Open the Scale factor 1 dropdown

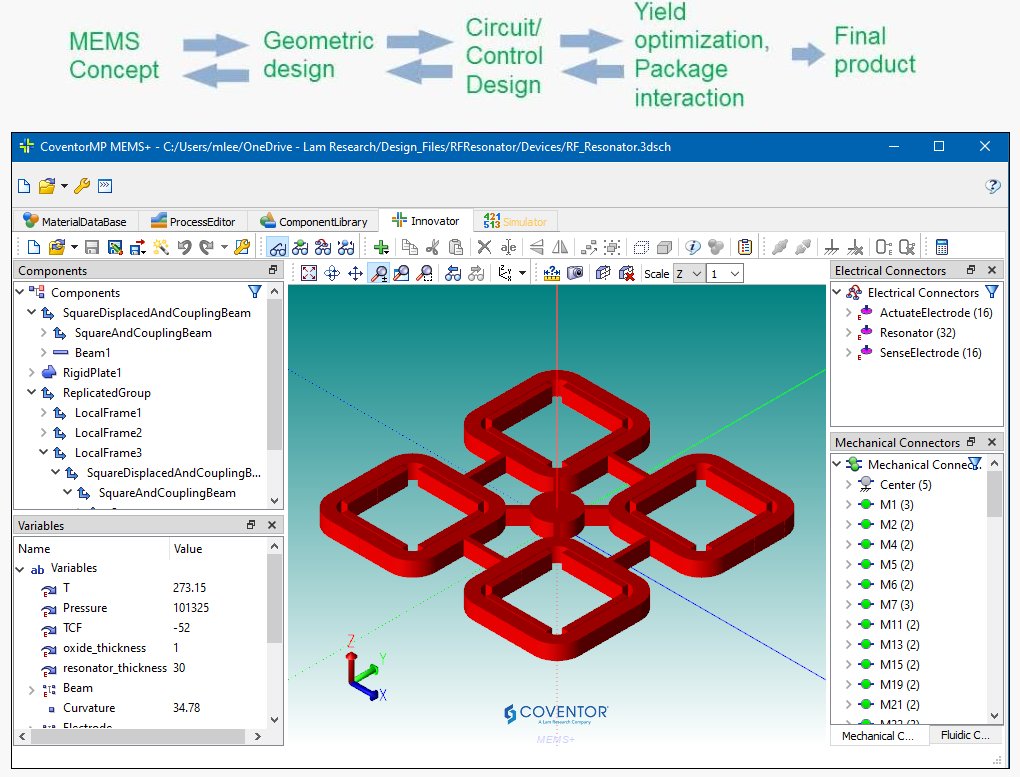coord(726,274)
